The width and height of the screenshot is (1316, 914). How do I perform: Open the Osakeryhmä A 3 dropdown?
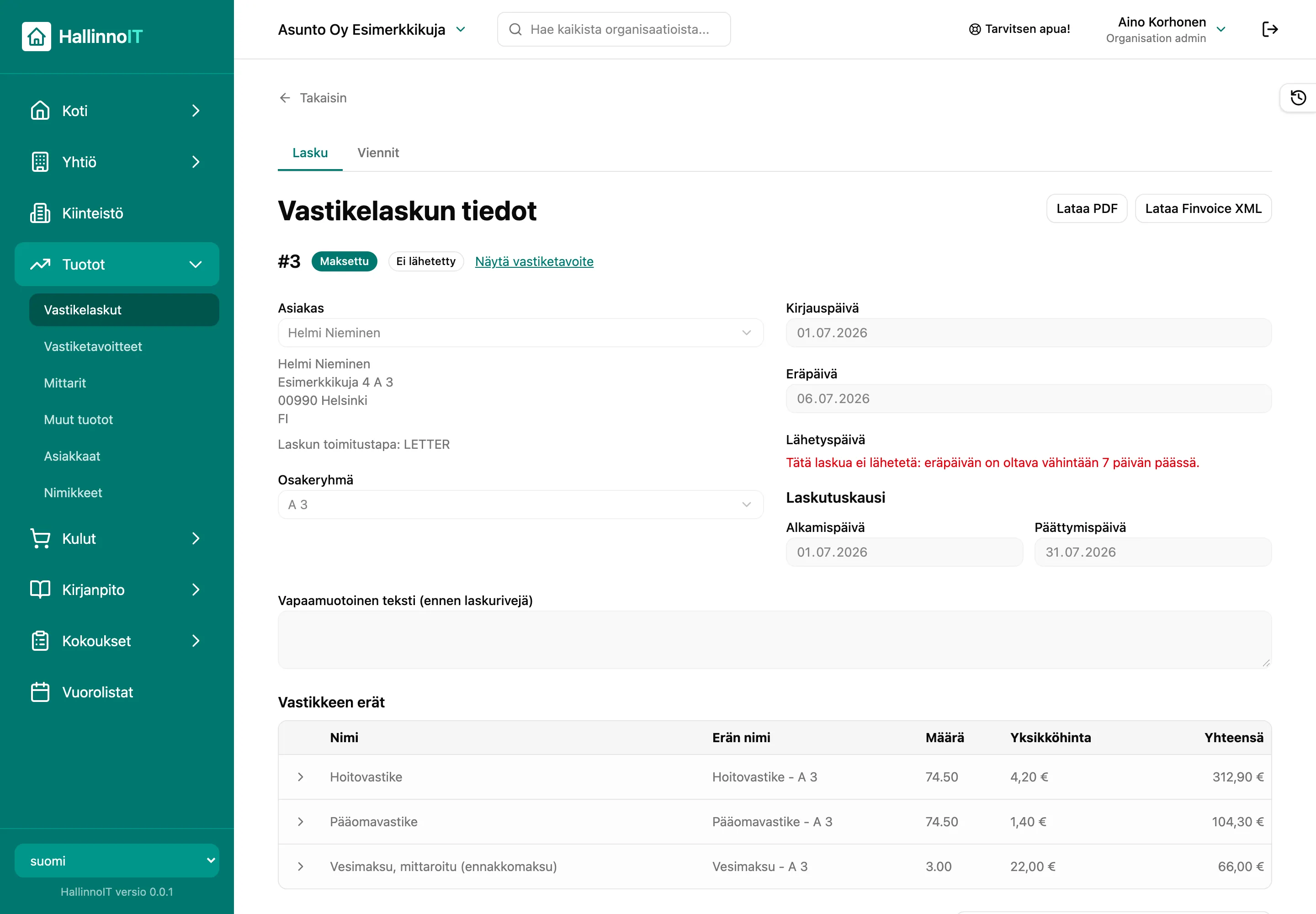click(520, 505)
